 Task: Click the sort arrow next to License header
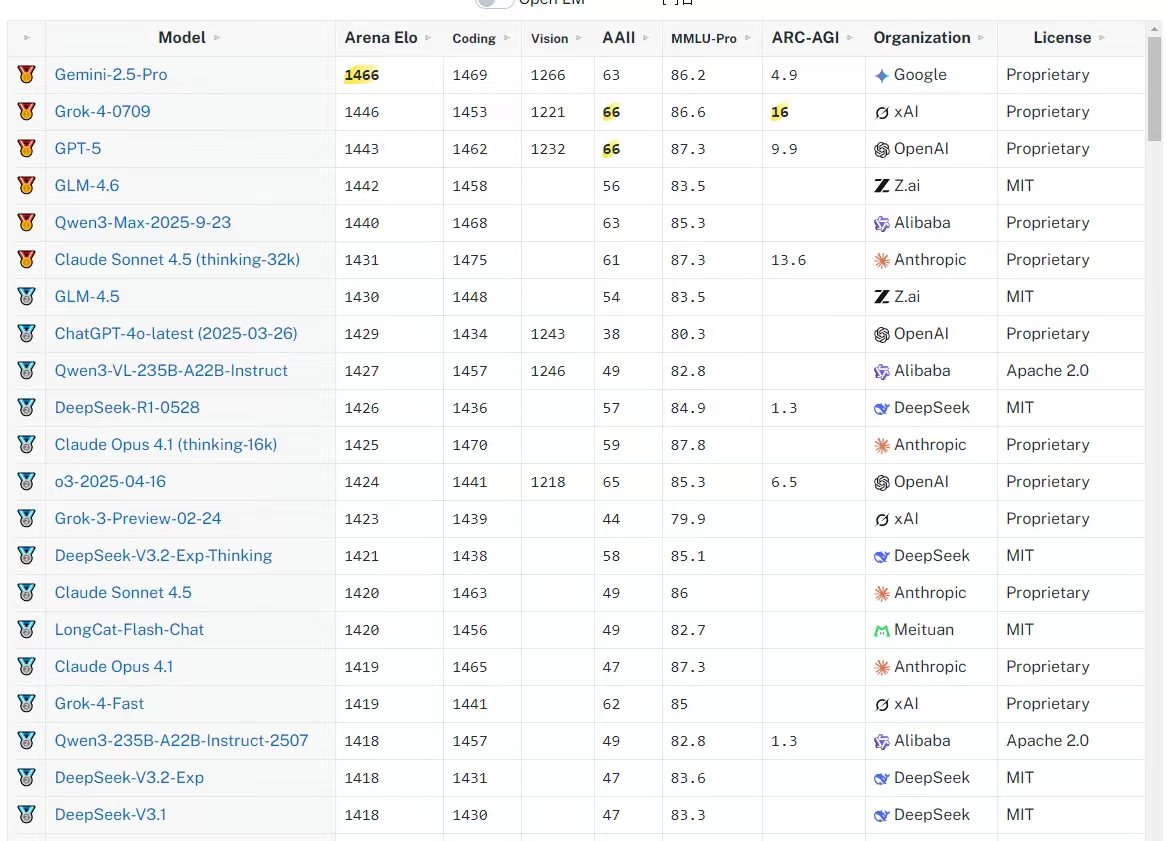pyautogui.click(x=1102, y=38)
